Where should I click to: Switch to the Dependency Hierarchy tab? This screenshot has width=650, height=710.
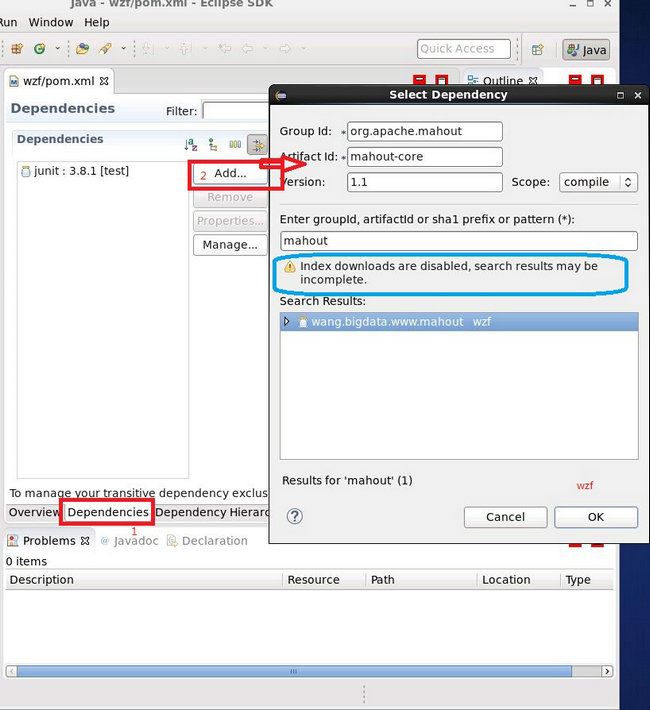pos(212,512)
